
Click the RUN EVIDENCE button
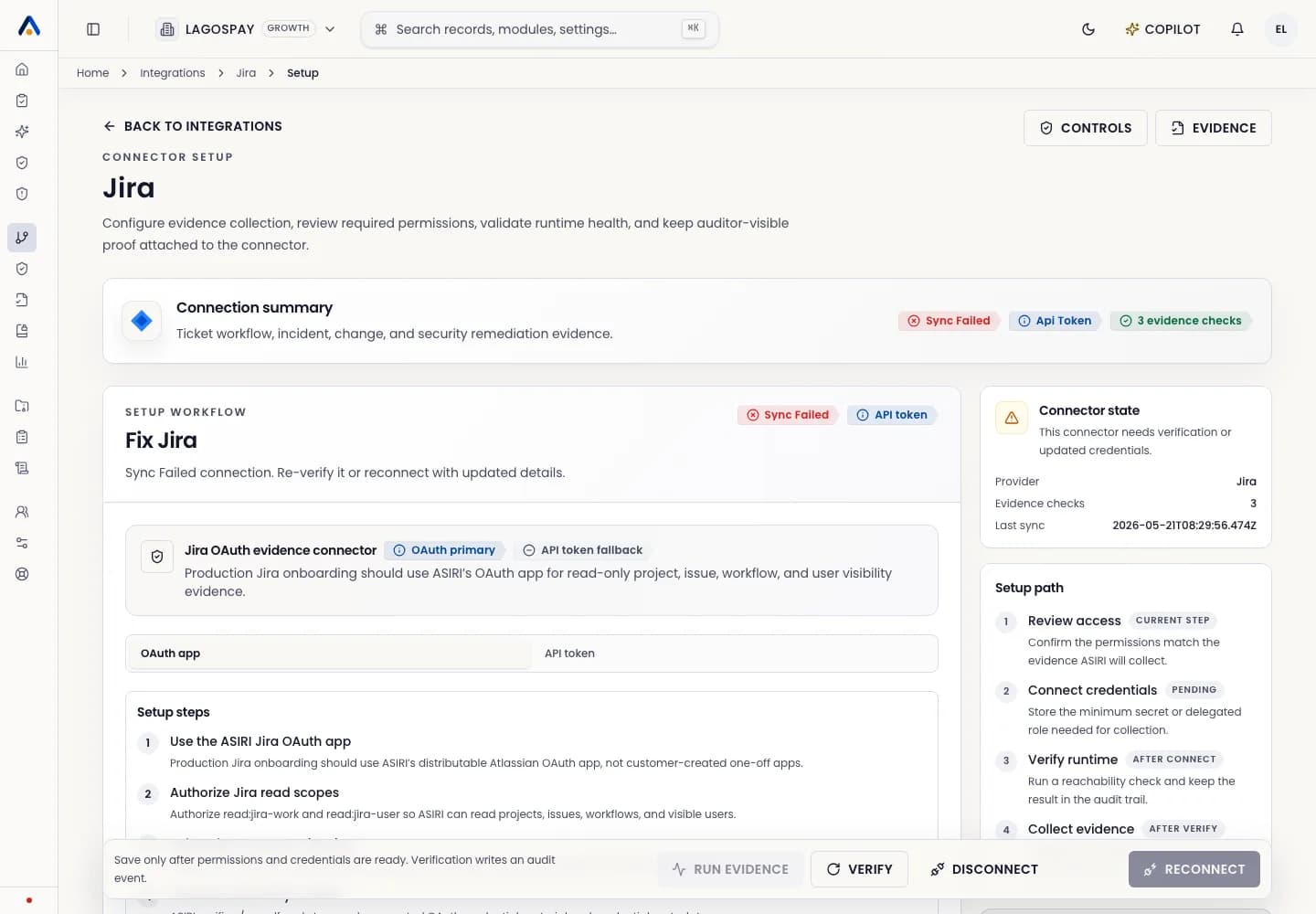[730, 869]
